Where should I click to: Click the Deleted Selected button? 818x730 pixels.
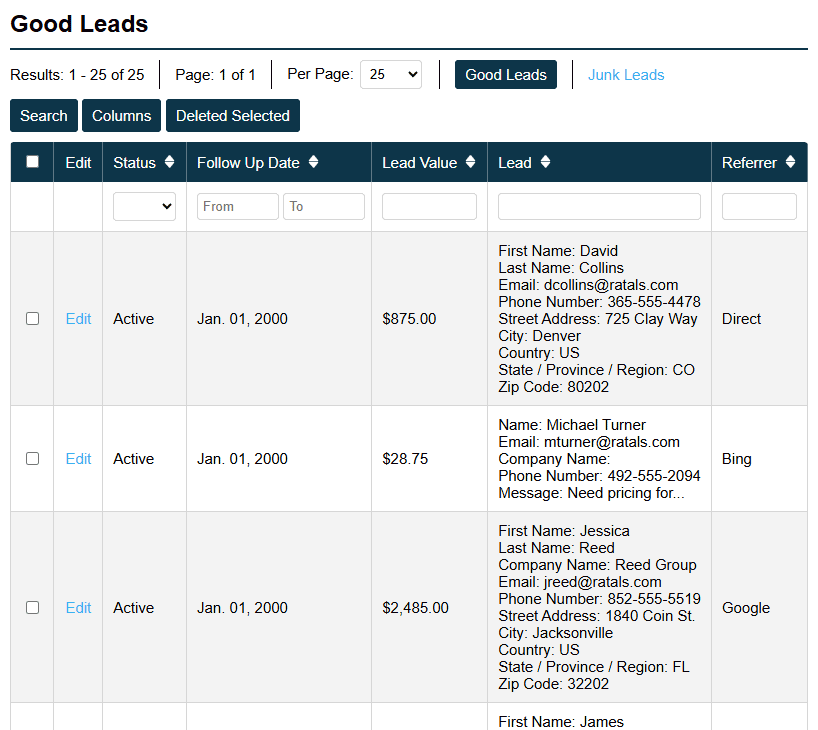[233, 115]
